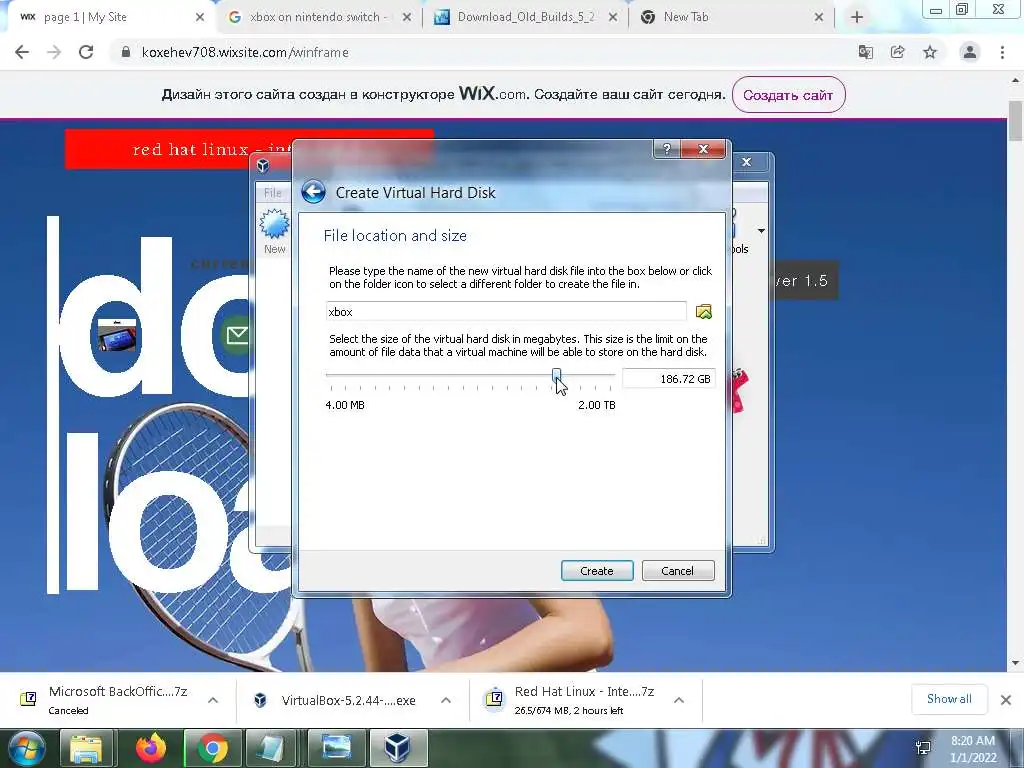Screen dimensions: 1024x768
Task: Click the disk size slider handle
Action: pyautogui.click(x=556, y=375)
